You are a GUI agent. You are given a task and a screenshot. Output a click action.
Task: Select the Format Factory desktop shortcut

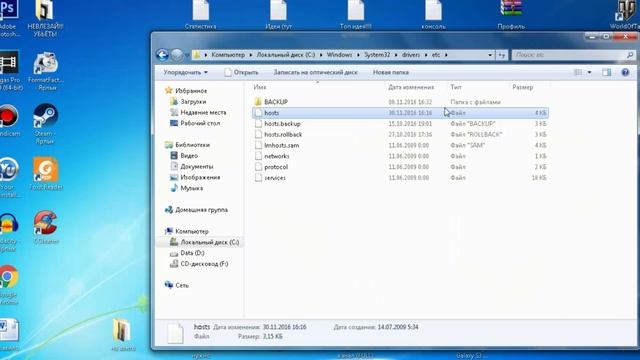coord(46,71)
